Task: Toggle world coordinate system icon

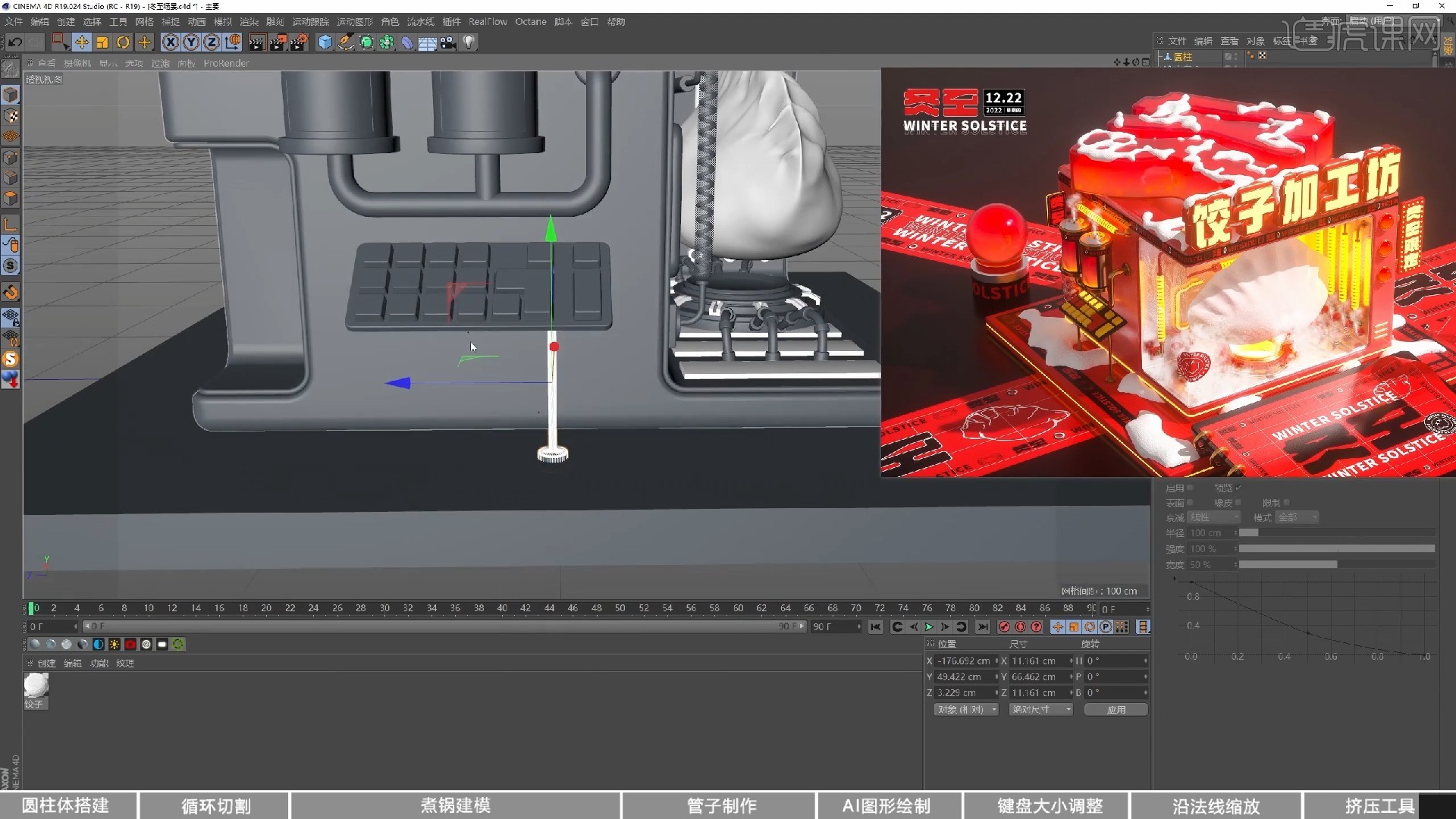Action: click(x=233, y=42)
